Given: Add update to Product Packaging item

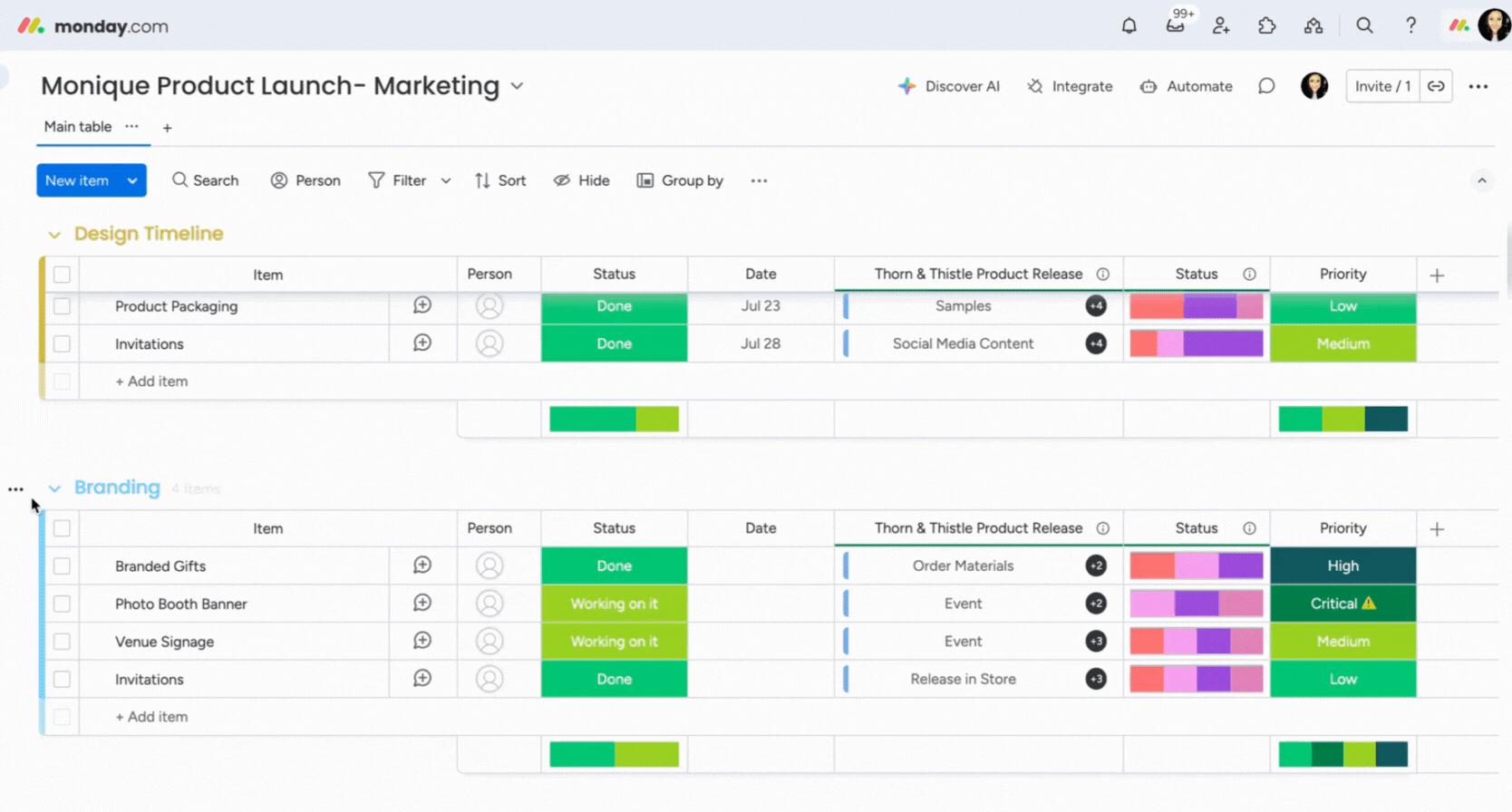Looking at the screenshot, I should tap(422, 306).
